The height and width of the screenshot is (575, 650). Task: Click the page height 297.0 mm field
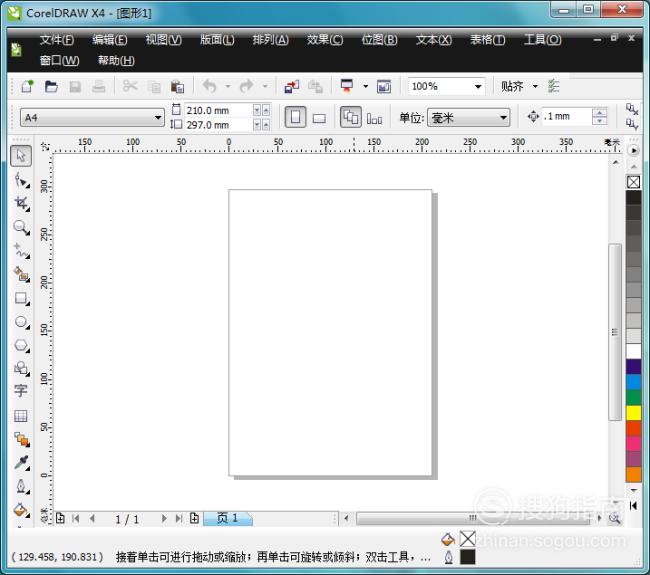click(218, 125)
